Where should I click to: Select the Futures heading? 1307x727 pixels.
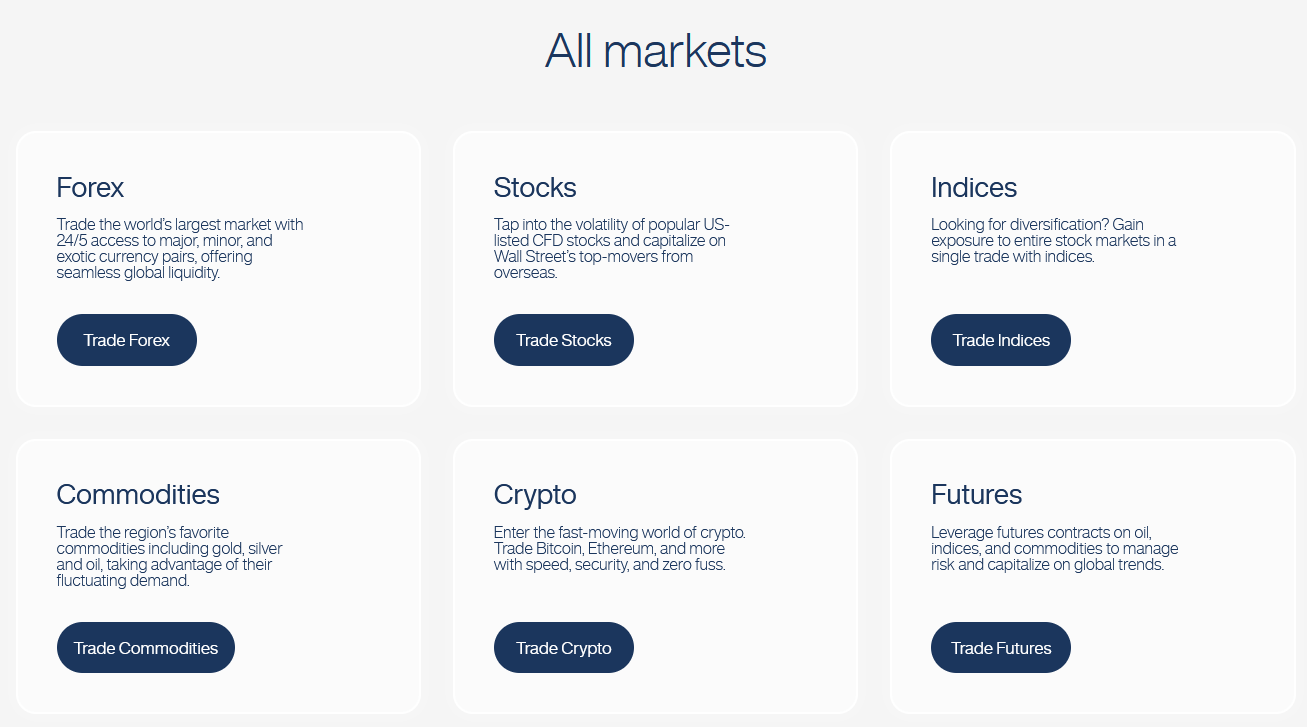point(976,495)
